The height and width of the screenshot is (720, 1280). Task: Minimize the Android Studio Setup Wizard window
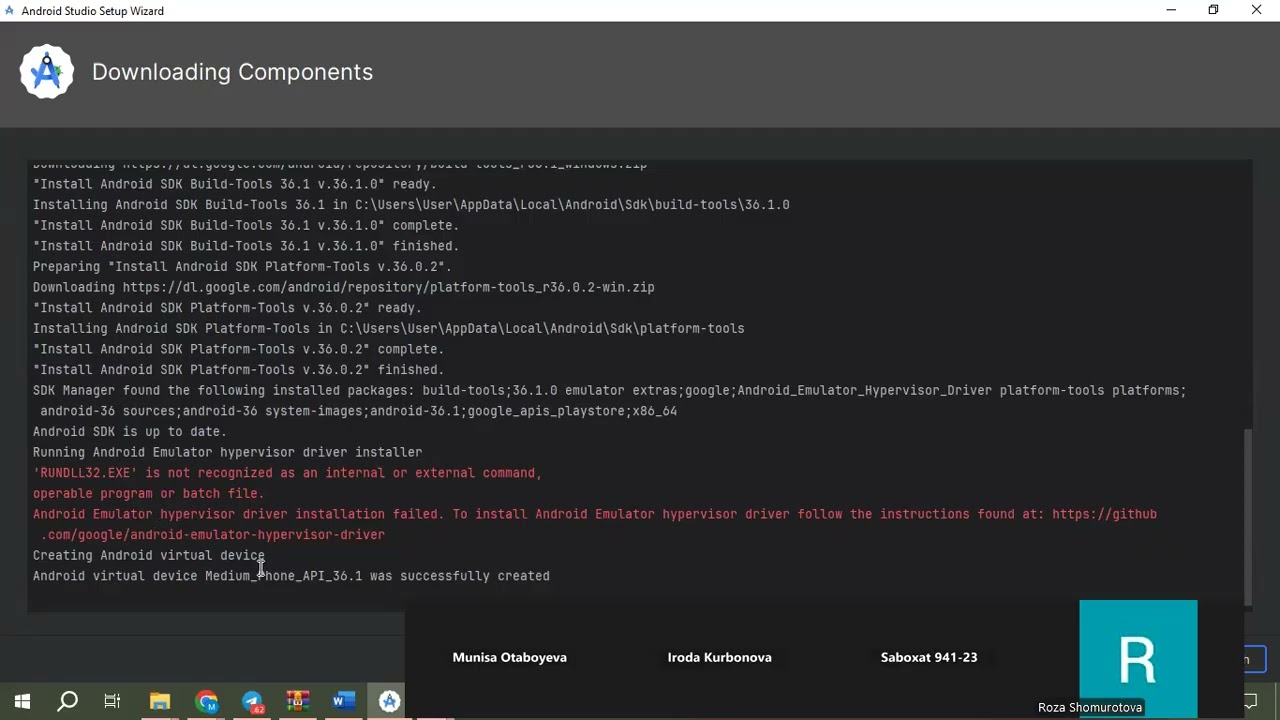[x=1171, y=10]
